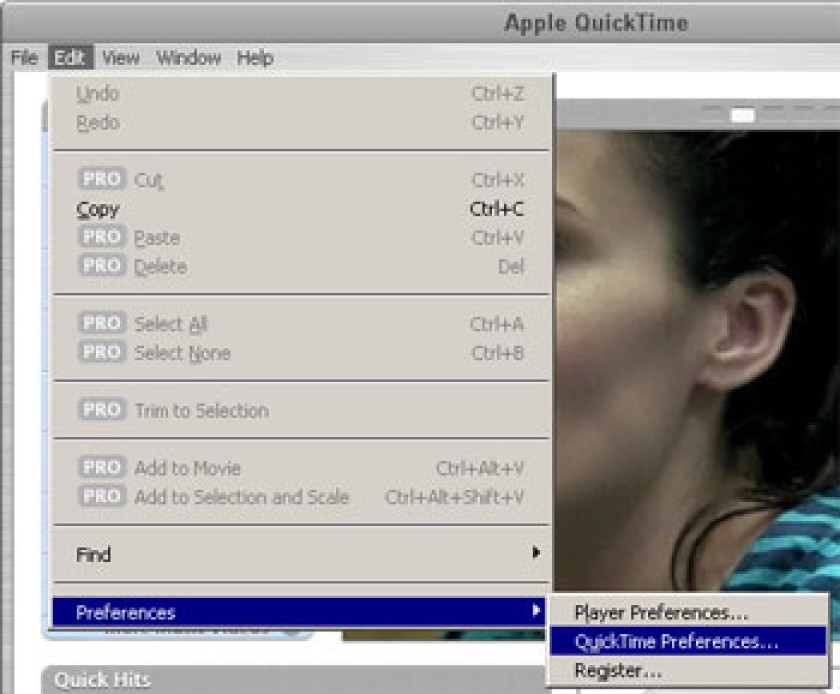Click PRO badge beside Add to Selection and Scale

click(x=102, y=496)
